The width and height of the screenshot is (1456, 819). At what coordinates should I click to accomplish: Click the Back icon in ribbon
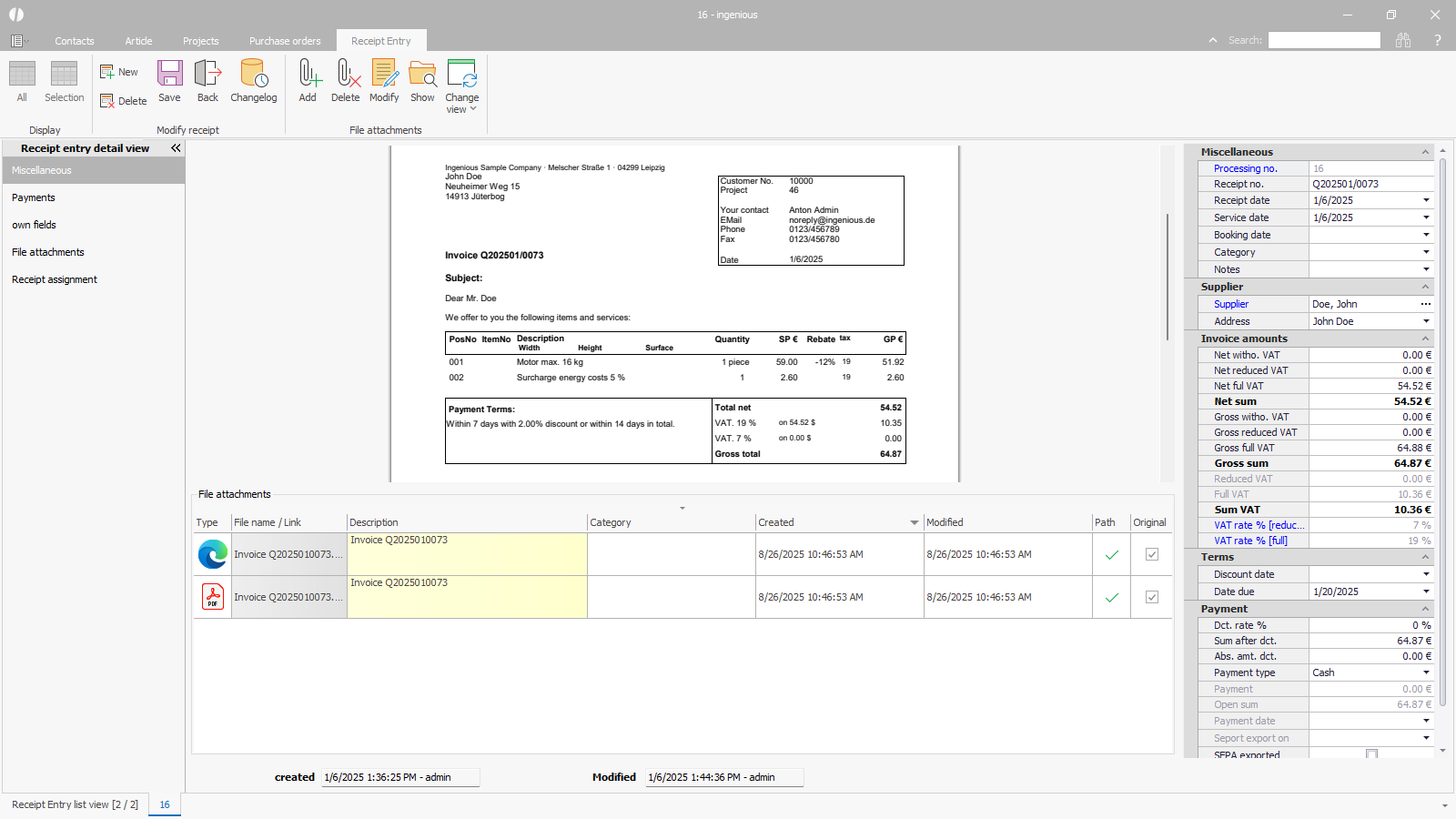pos(207,75)
